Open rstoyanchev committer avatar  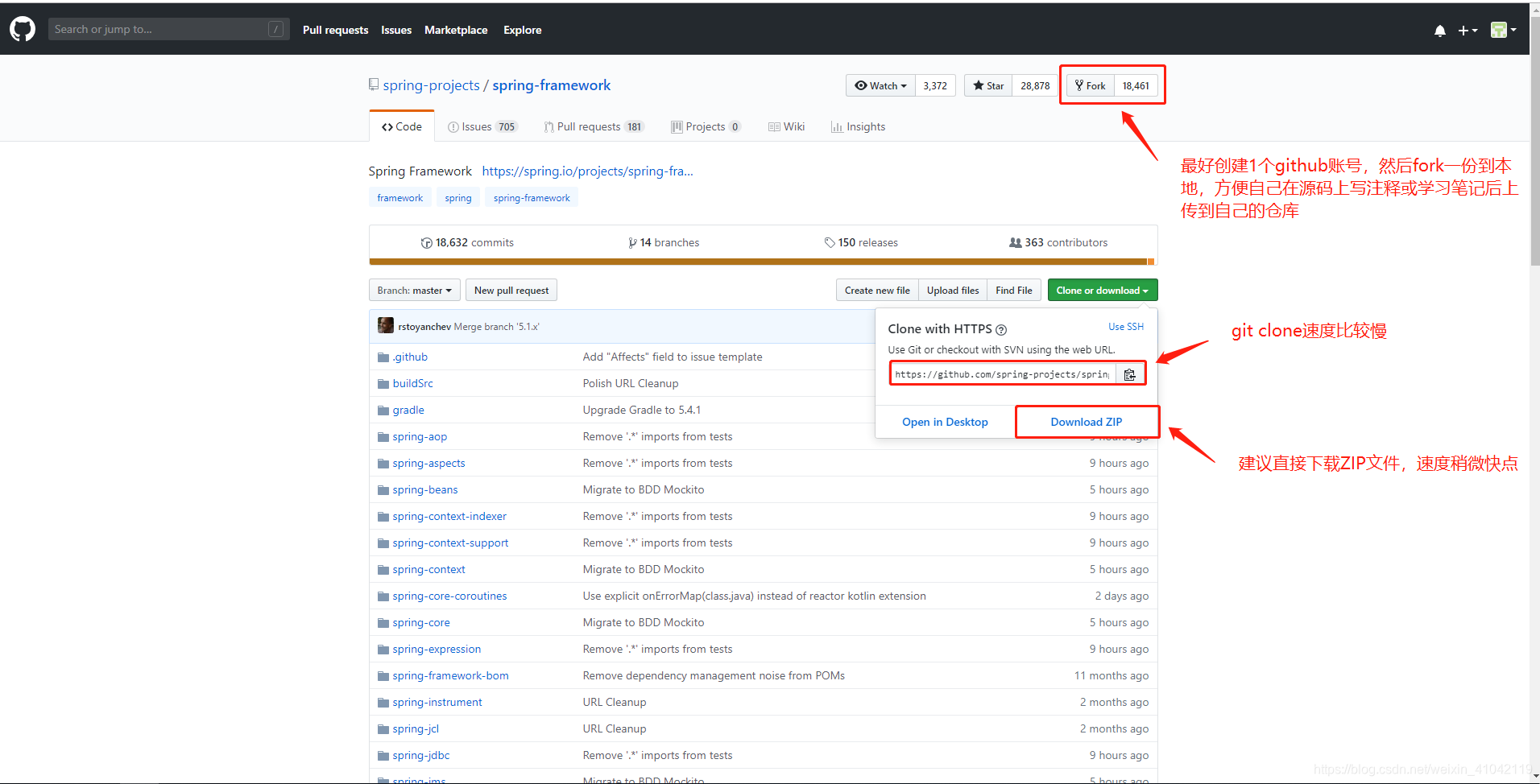[x=386, y=325]
